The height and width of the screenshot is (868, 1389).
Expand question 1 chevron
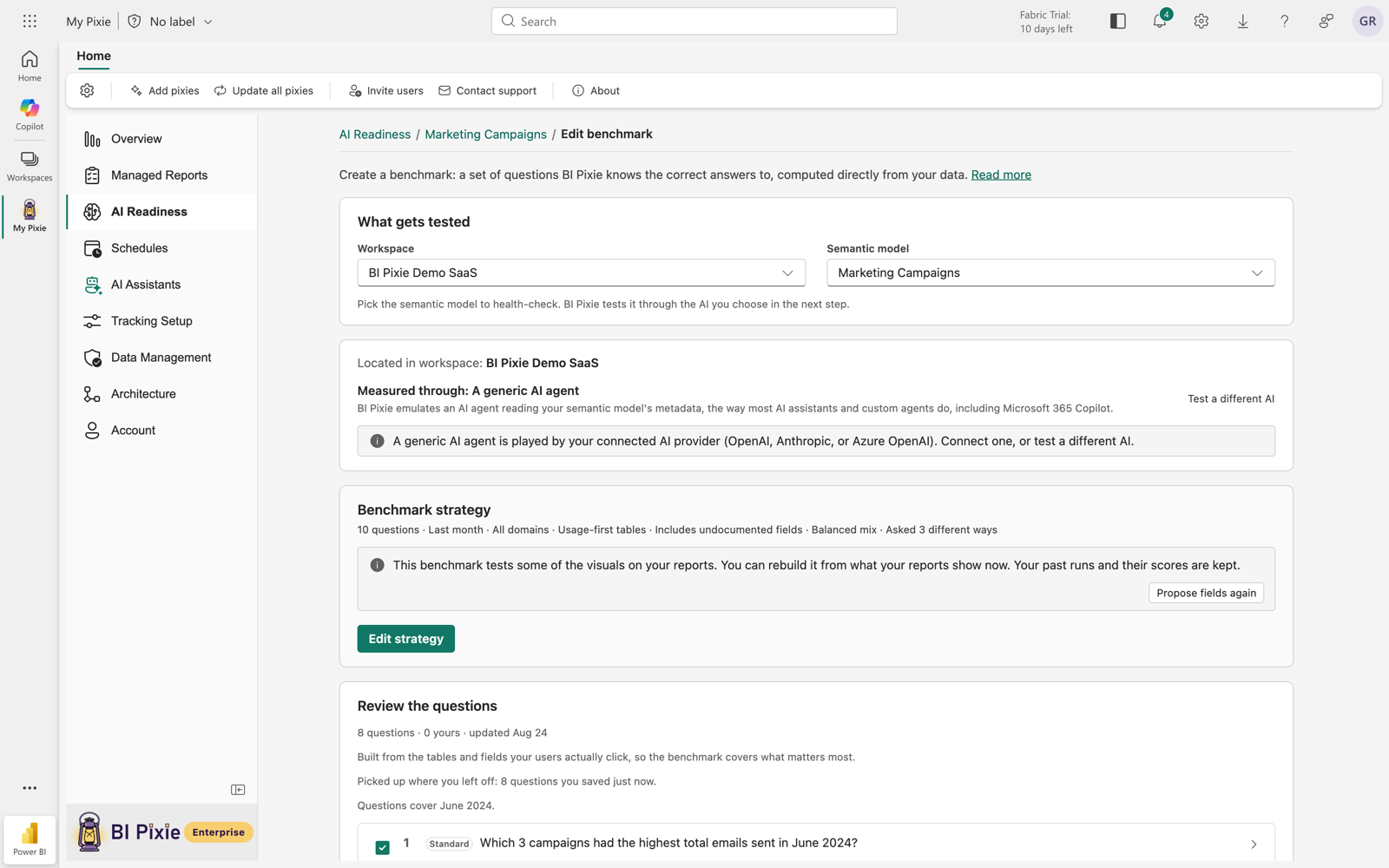point(1254,844)
